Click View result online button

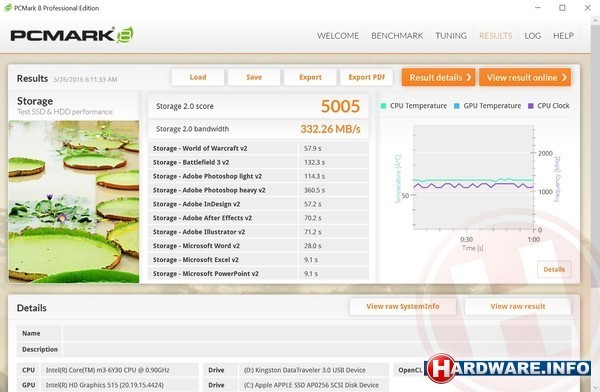point(525,77)
